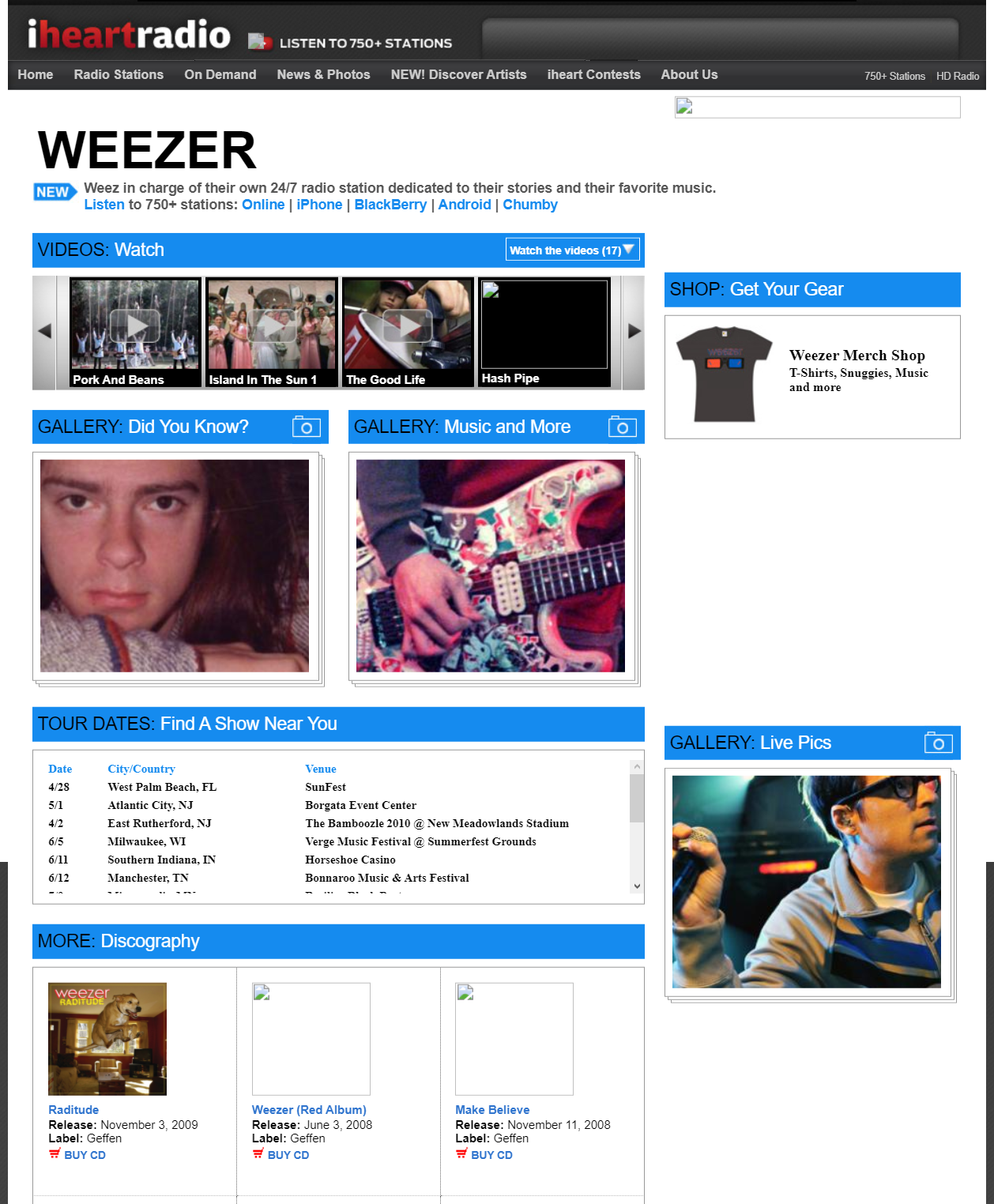Click the left arrow of video carousel
Image resolution: width=994 pixels, height=1204 pixels.
(x=45, y=332)
